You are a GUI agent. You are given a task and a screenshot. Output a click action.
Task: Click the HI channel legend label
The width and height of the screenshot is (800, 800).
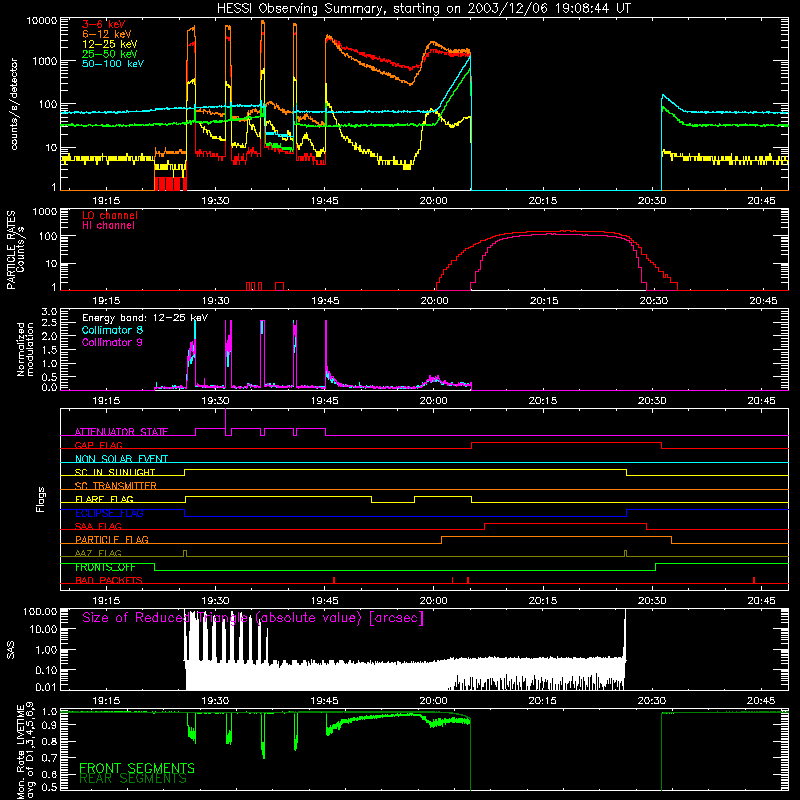(109, 226)
